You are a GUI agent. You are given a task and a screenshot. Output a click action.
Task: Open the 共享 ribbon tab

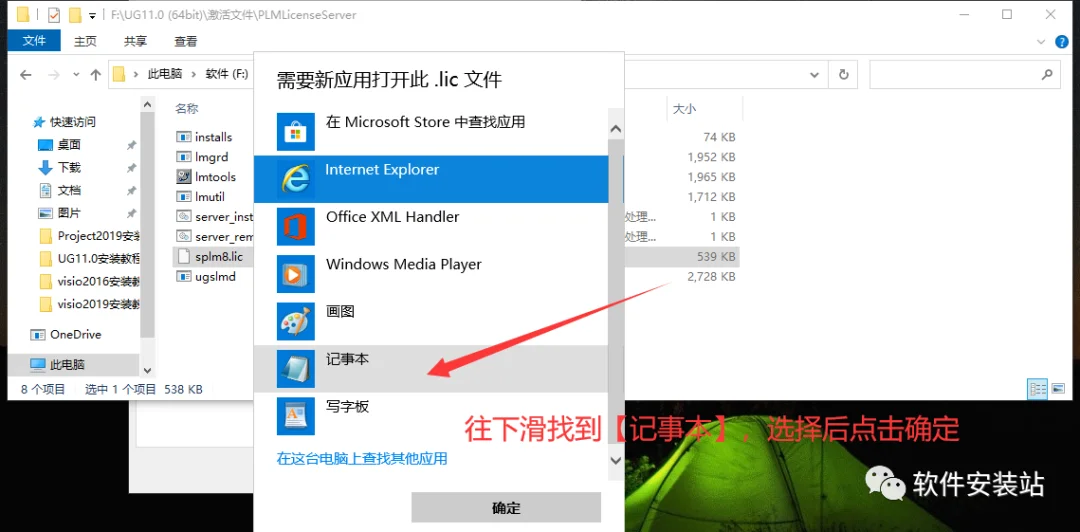(x=135, y=41)
